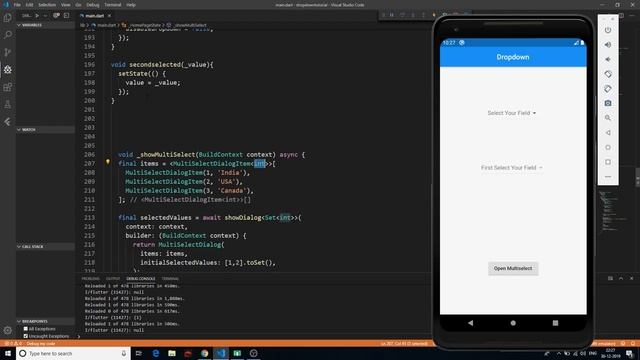The image size is (640, 360).
Task: Collapse the Watch section
Action: click(x=45, y=129)
